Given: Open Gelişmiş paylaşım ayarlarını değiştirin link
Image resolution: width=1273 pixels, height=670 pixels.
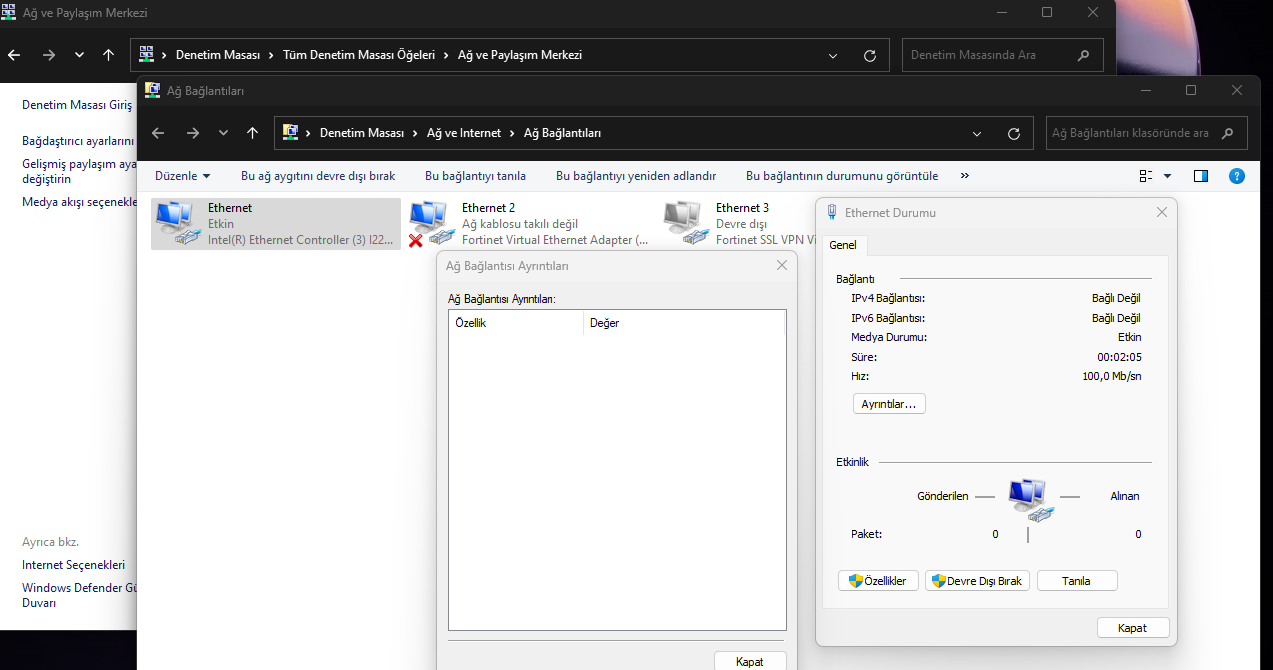Looking at the screenshot, I should [79, 171].
